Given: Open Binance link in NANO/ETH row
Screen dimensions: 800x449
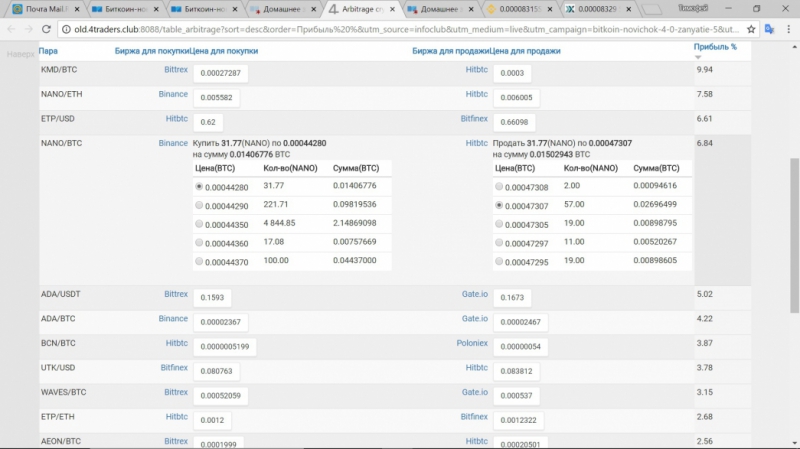Looking at the screenshot, I should 173,94.
